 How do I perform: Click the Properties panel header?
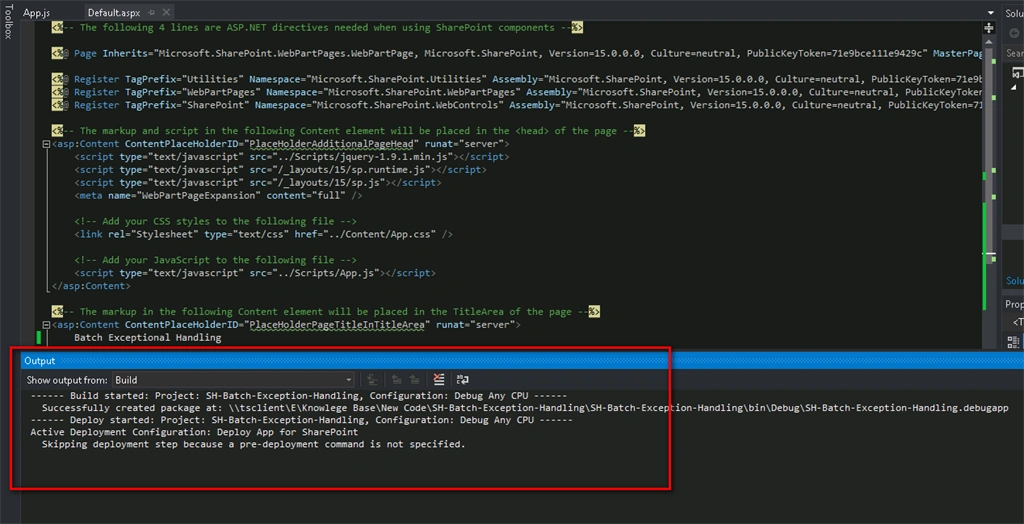[x=1014, y=304]
